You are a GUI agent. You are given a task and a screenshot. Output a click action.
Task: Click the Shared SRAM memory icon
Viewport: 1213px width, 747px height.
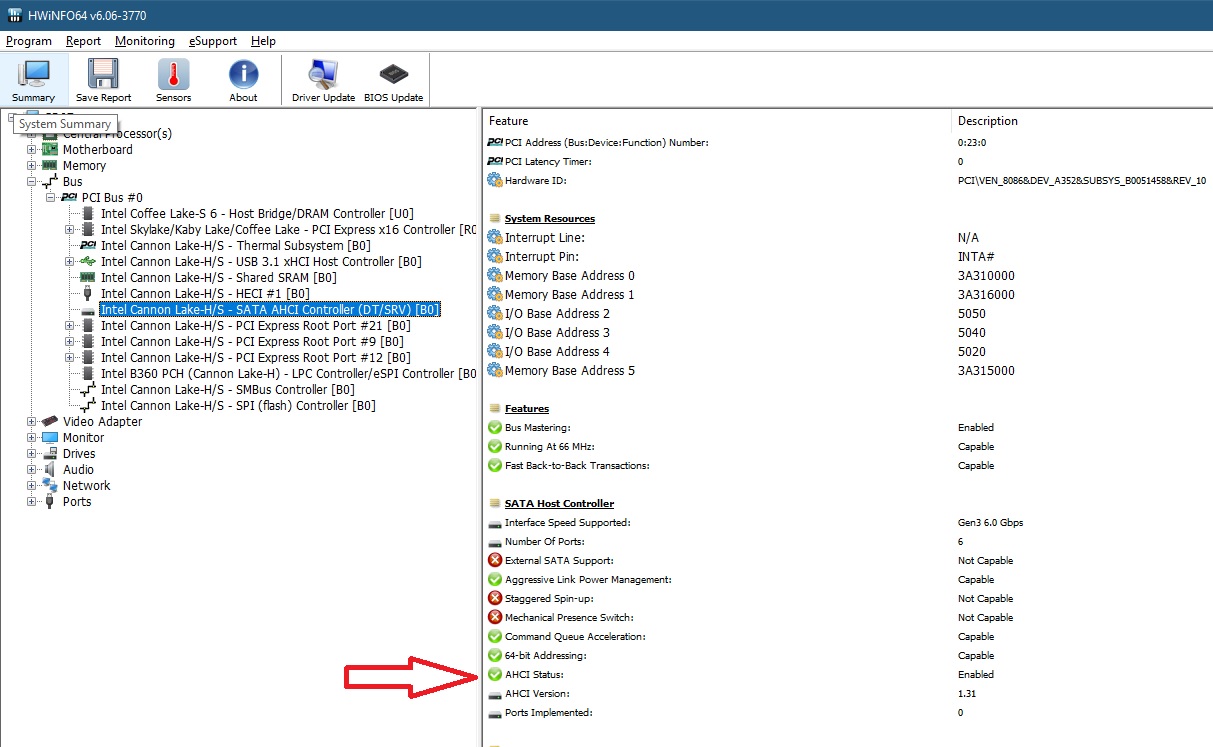pos(88,277)
